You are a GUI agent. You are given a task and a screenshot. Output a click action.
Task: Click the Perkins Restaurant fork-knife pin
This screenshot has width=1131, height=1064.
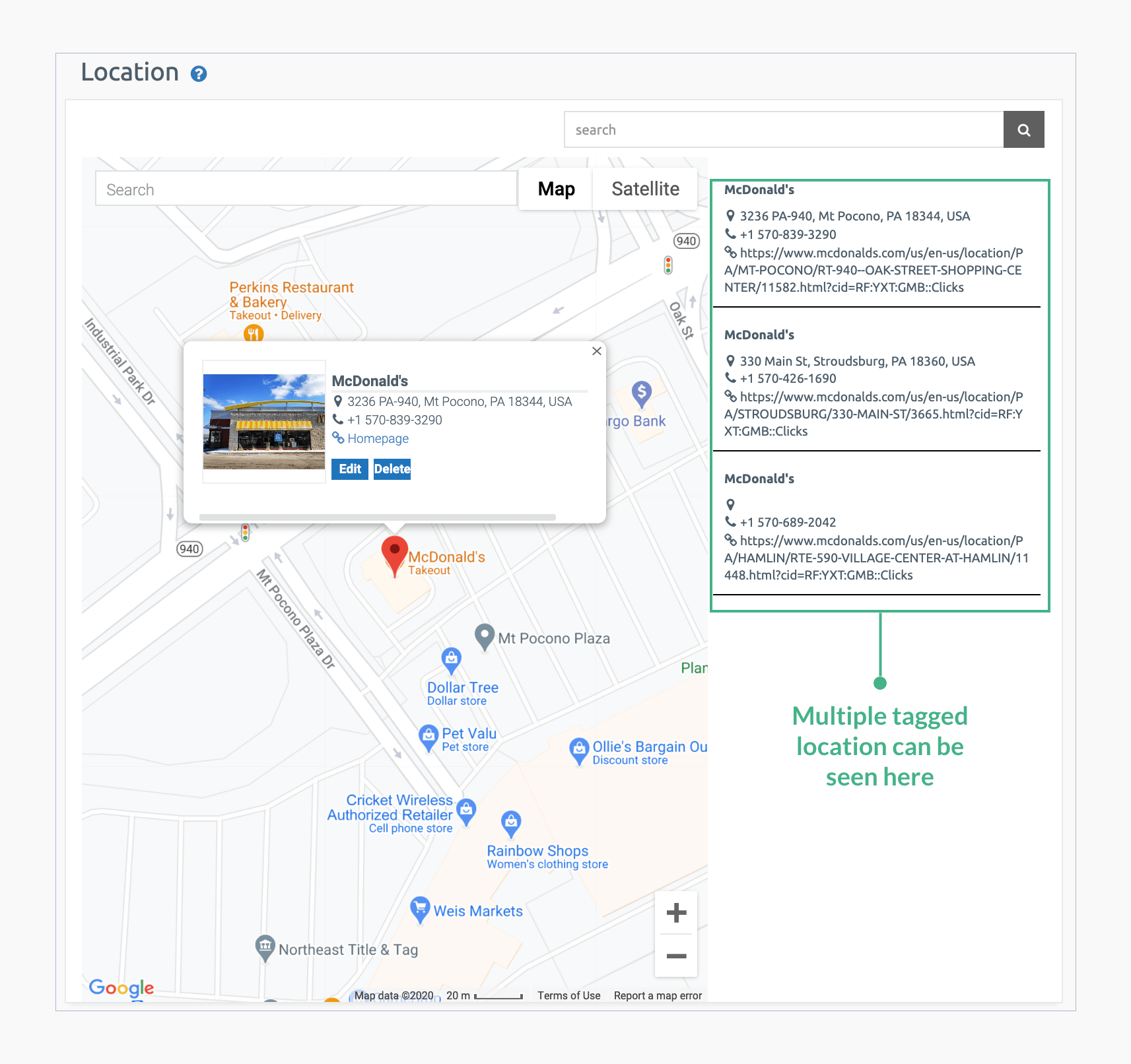(x=254, y=333)
